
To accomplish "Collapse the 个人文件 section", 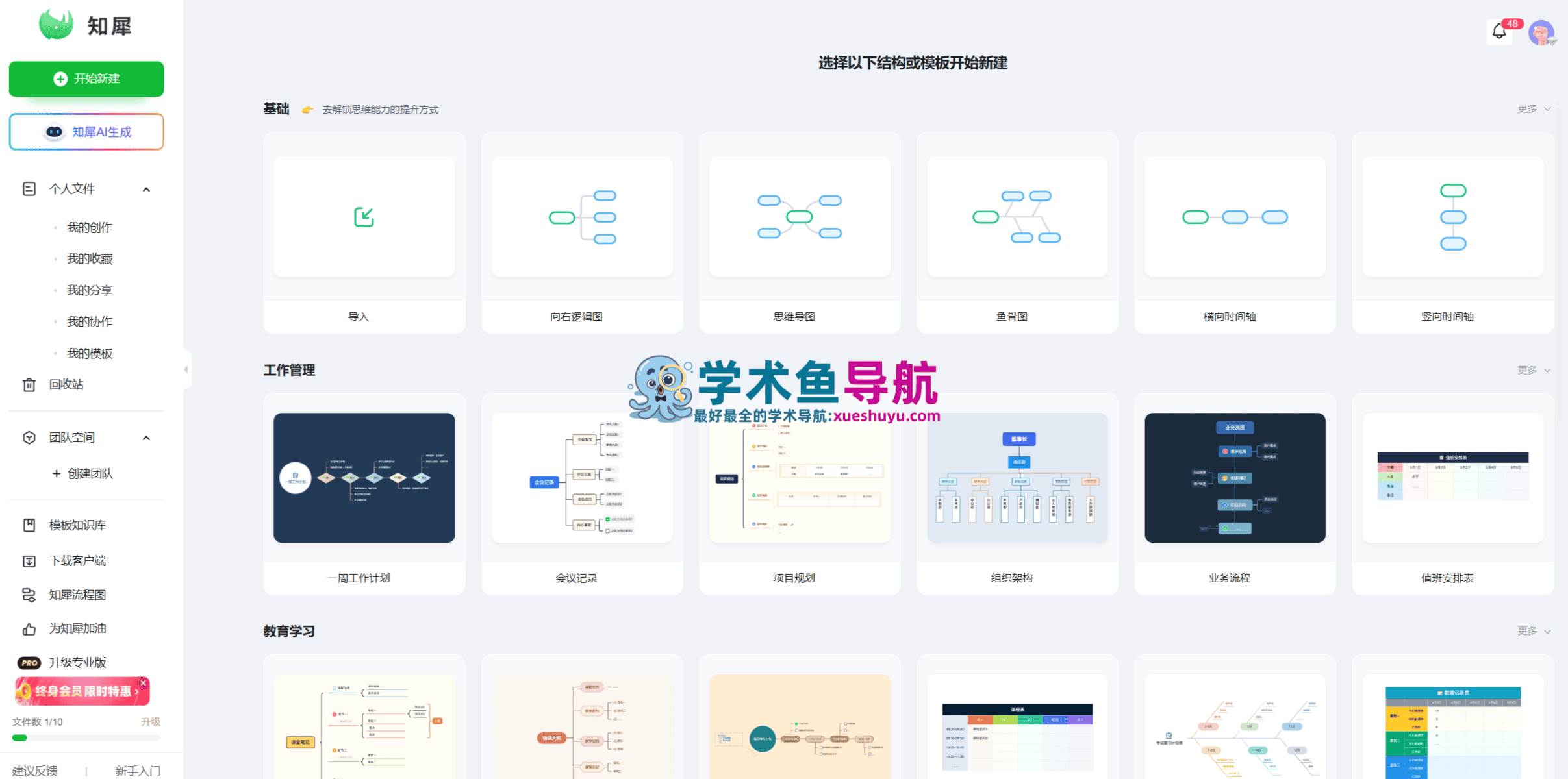I will (x=146, y=190).
